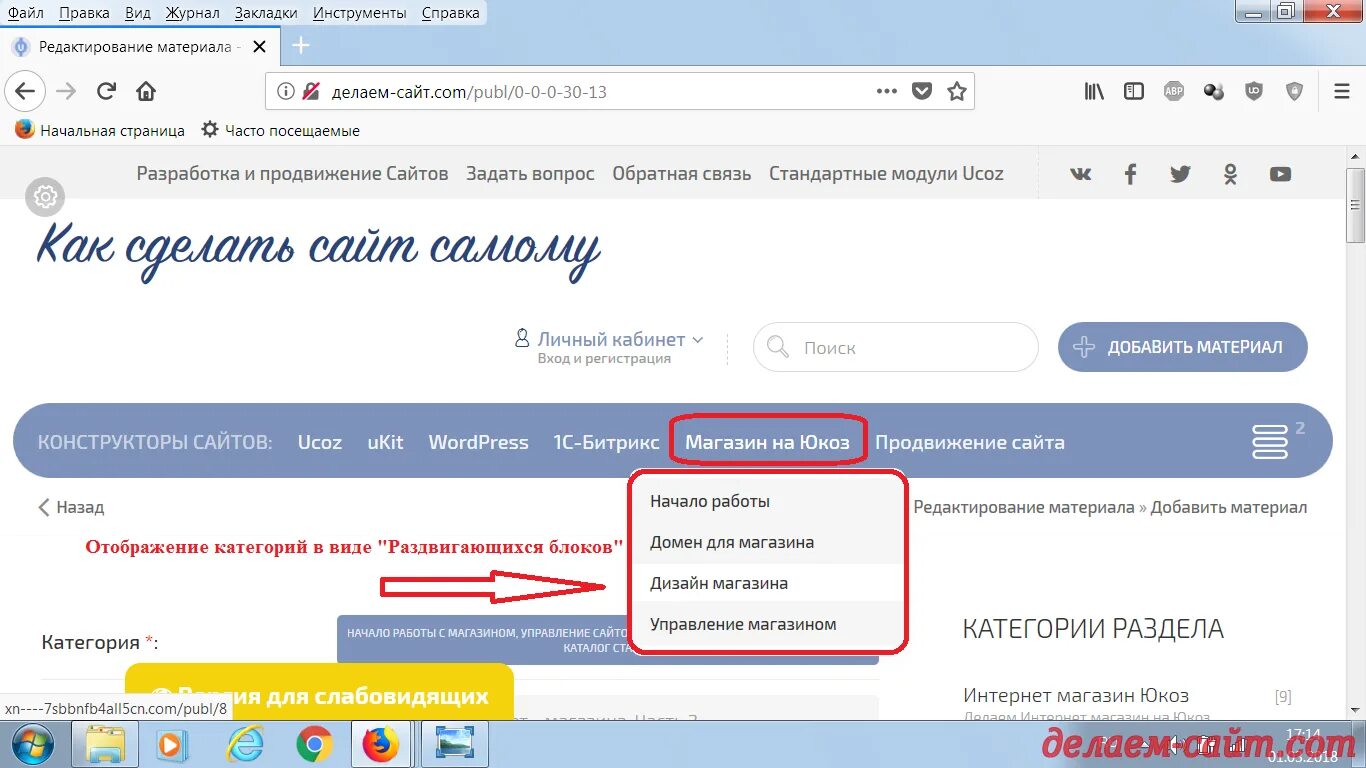The width and height of the screenshot is (1366, 768).
Task: Open the Facebook social icon
Action: [1131, 174]
